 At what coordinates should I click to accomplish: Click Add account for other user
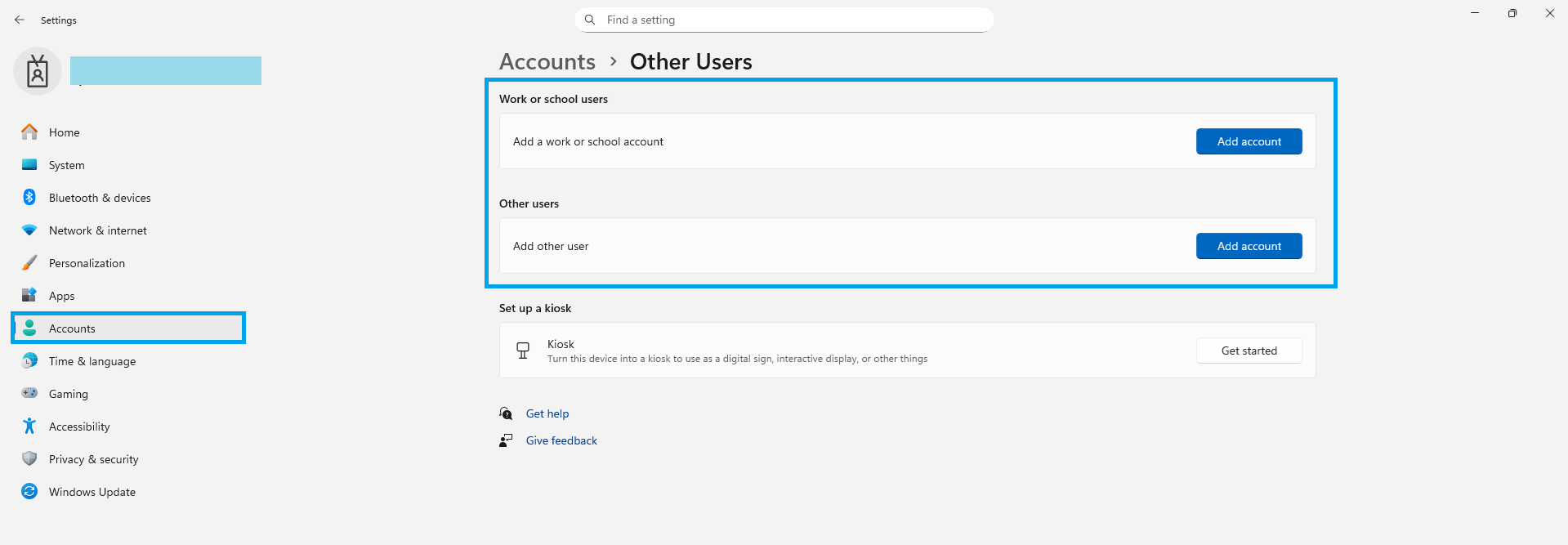click(1249, 246)
